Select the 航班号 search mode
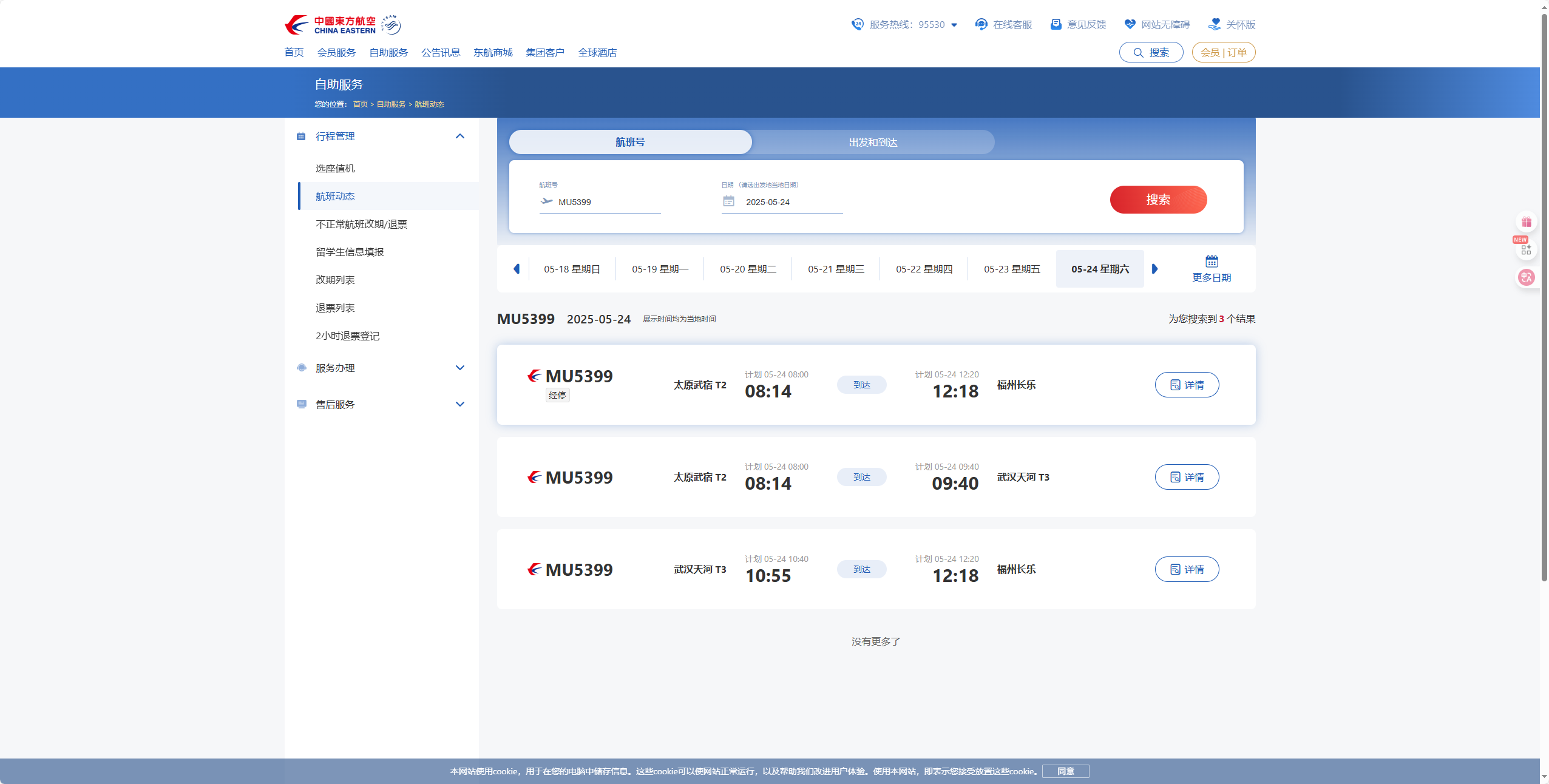Viewport: 1549px width, 784px height. pos(630,142)
